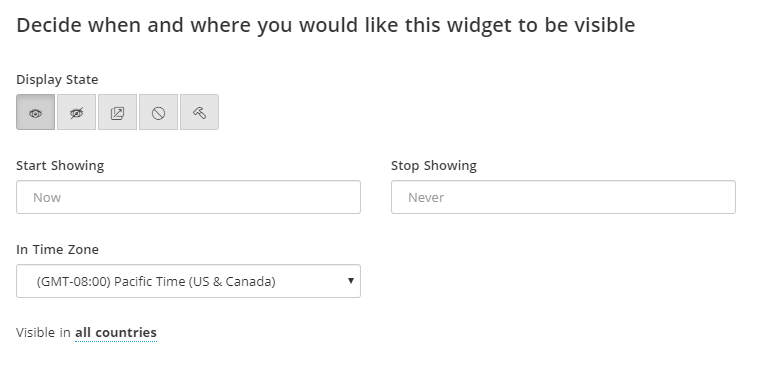Pick the disabled circle-slash display state
The image size is (757, 365).
tap(158, 112)
